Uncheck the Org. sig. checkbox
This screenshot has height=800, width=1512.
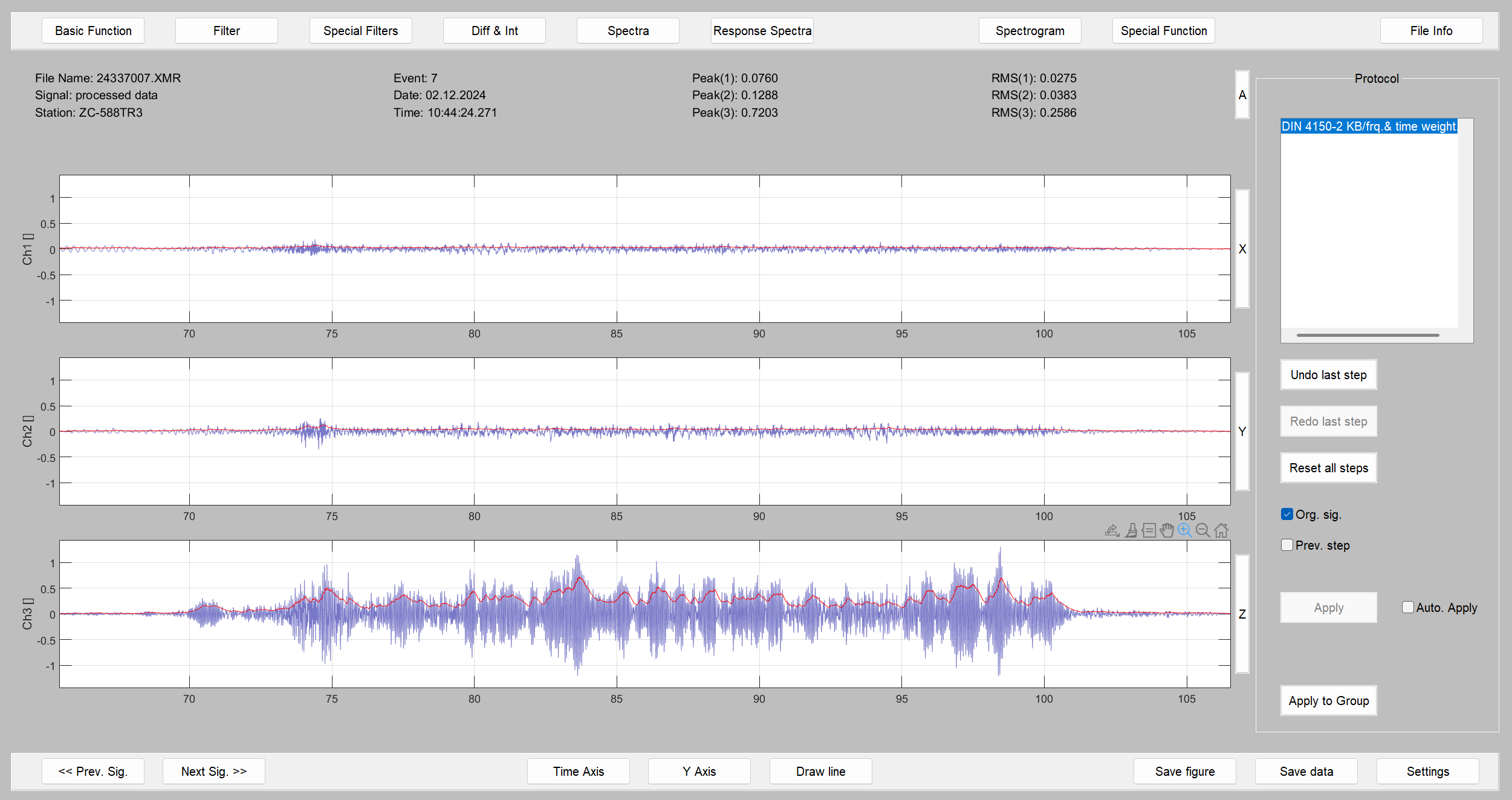pos(1287,515)
